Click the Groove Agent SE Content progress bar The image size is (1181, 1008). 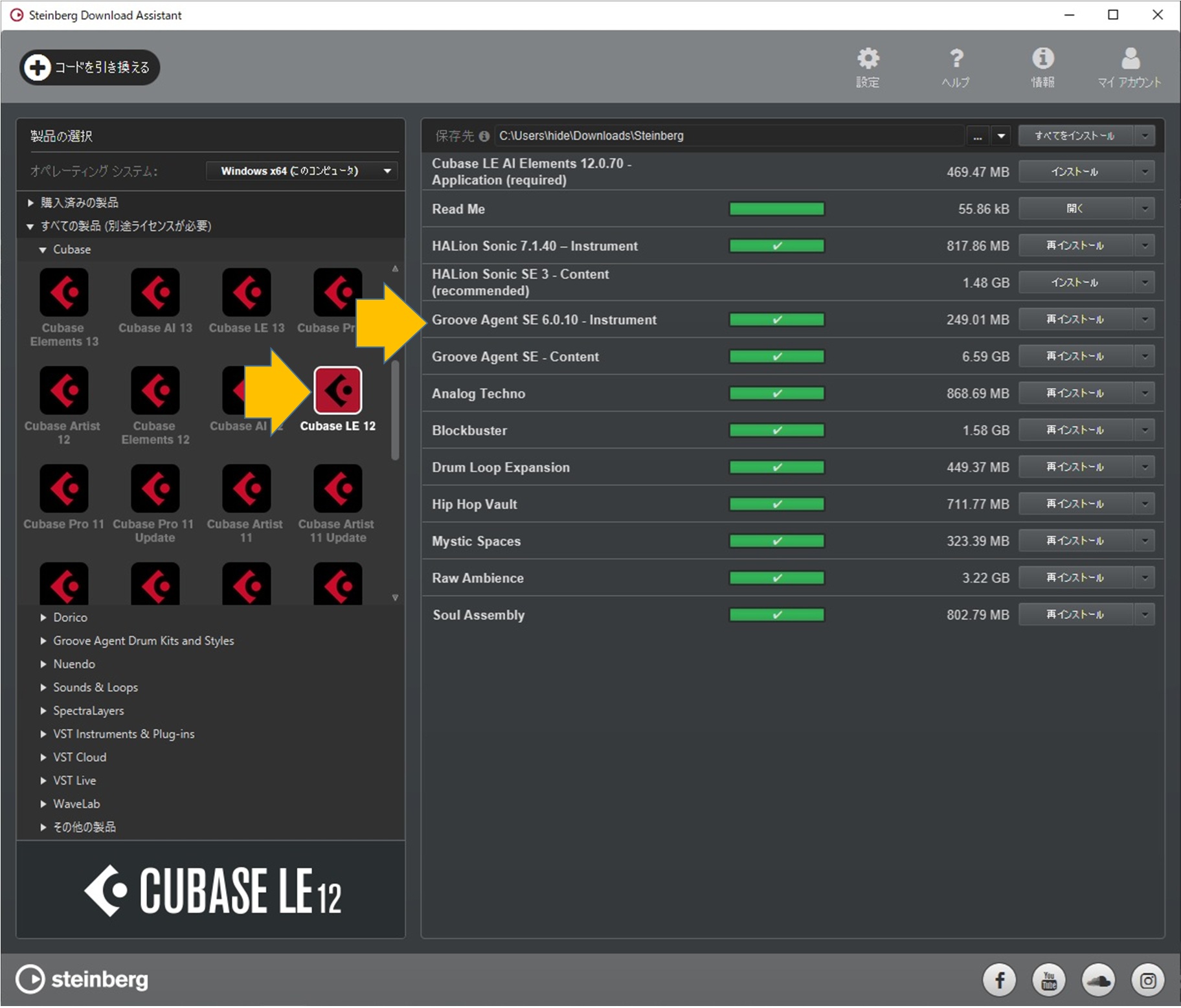pyautogui.click(x=776, y=357)
